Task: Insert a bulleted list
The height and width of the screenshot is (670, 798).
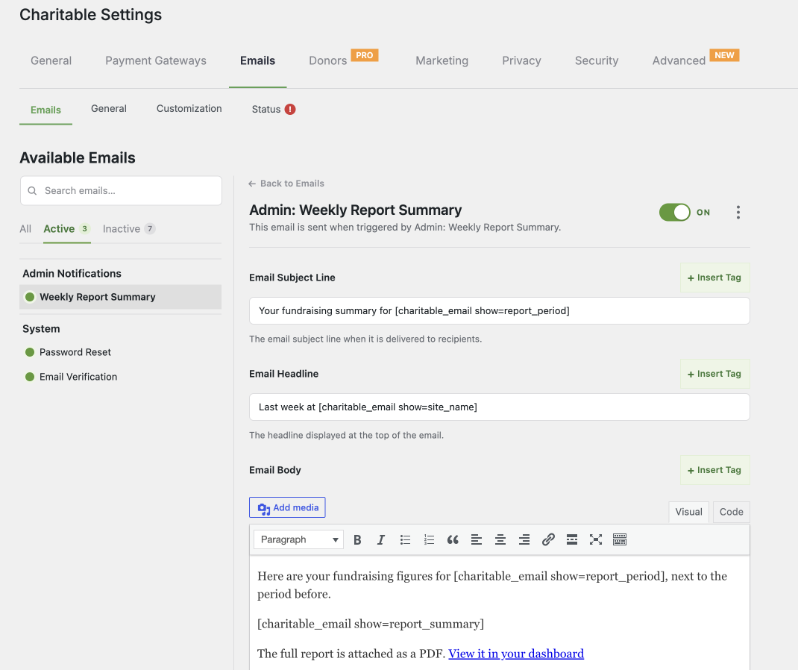Action: point(405,540)
